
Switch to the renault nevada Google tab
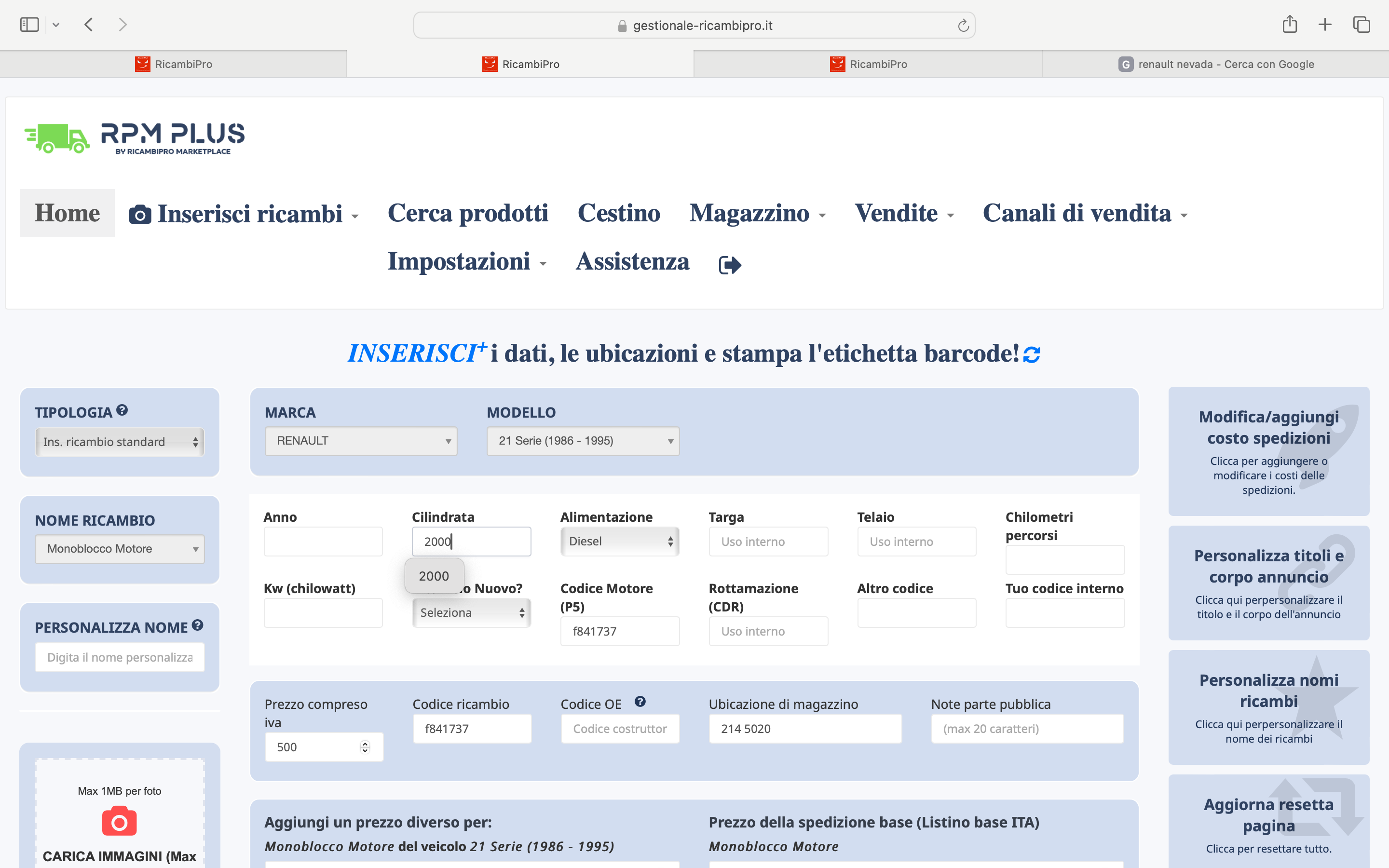click(1216, 64)
